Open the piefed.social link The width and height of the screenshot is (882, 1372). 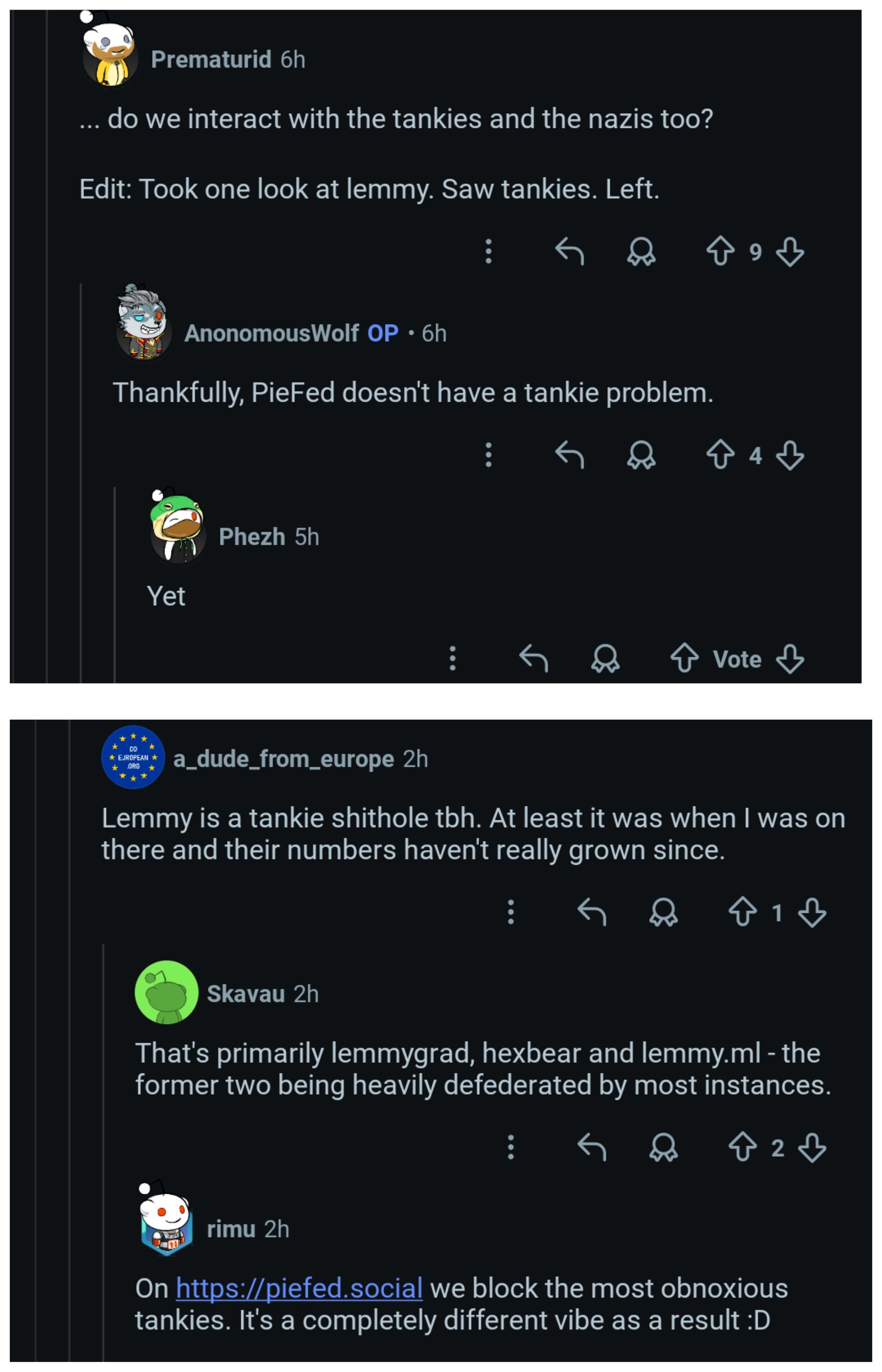(x=299, y=1288)
